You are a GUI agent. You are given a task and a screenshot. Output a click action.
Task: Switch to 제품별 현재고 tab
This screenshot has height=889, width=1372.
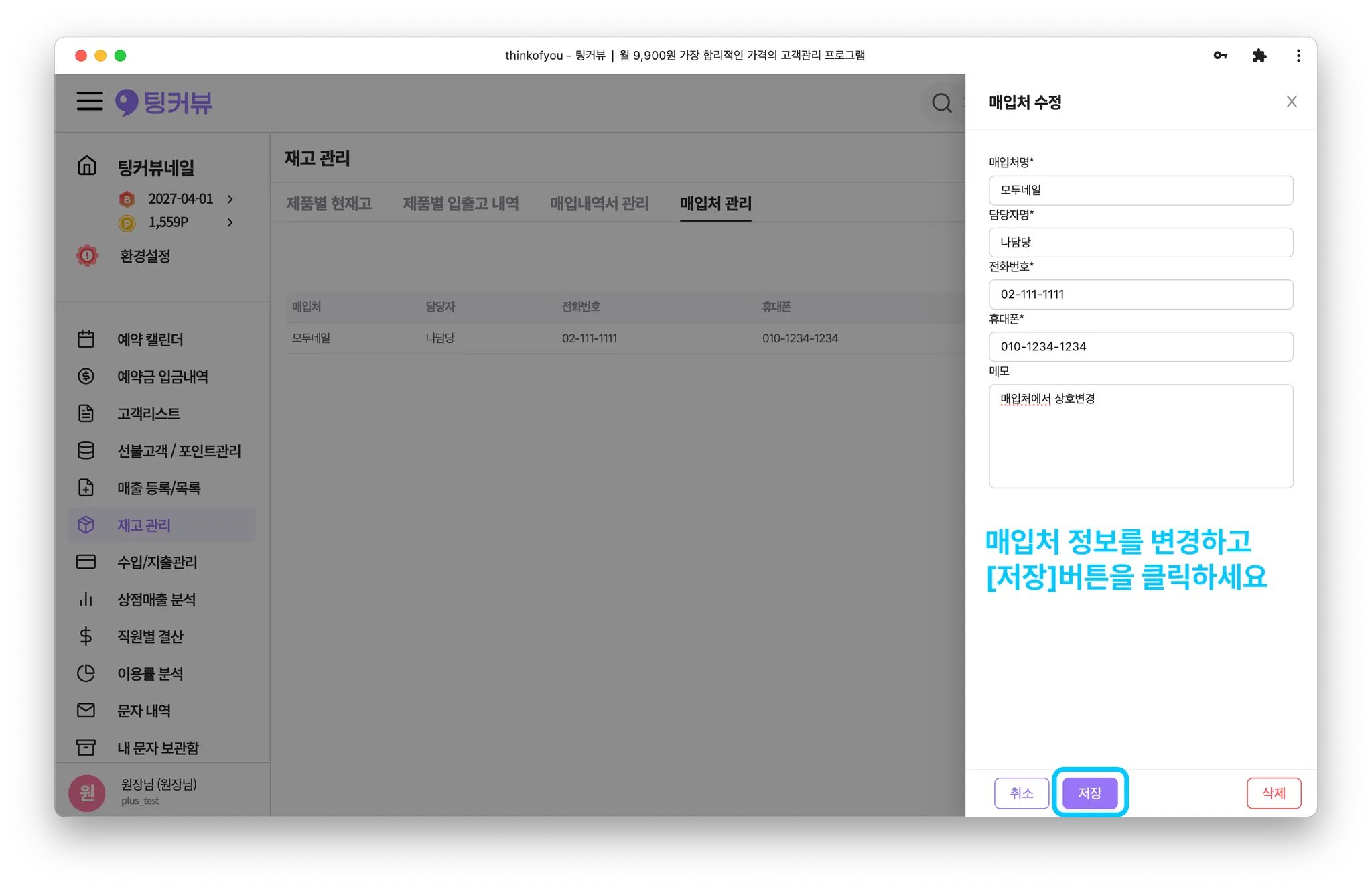[329, 203]
